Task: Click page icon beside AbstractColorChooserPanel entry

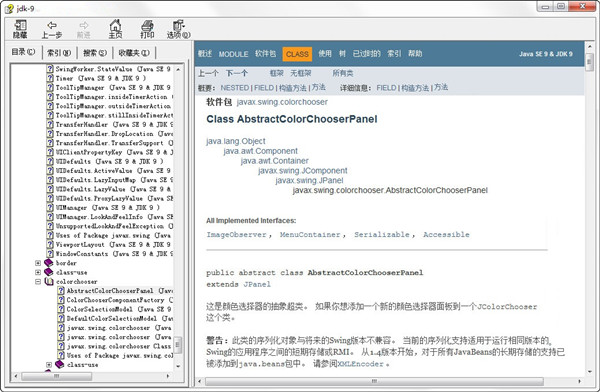Action: point(61,291)
